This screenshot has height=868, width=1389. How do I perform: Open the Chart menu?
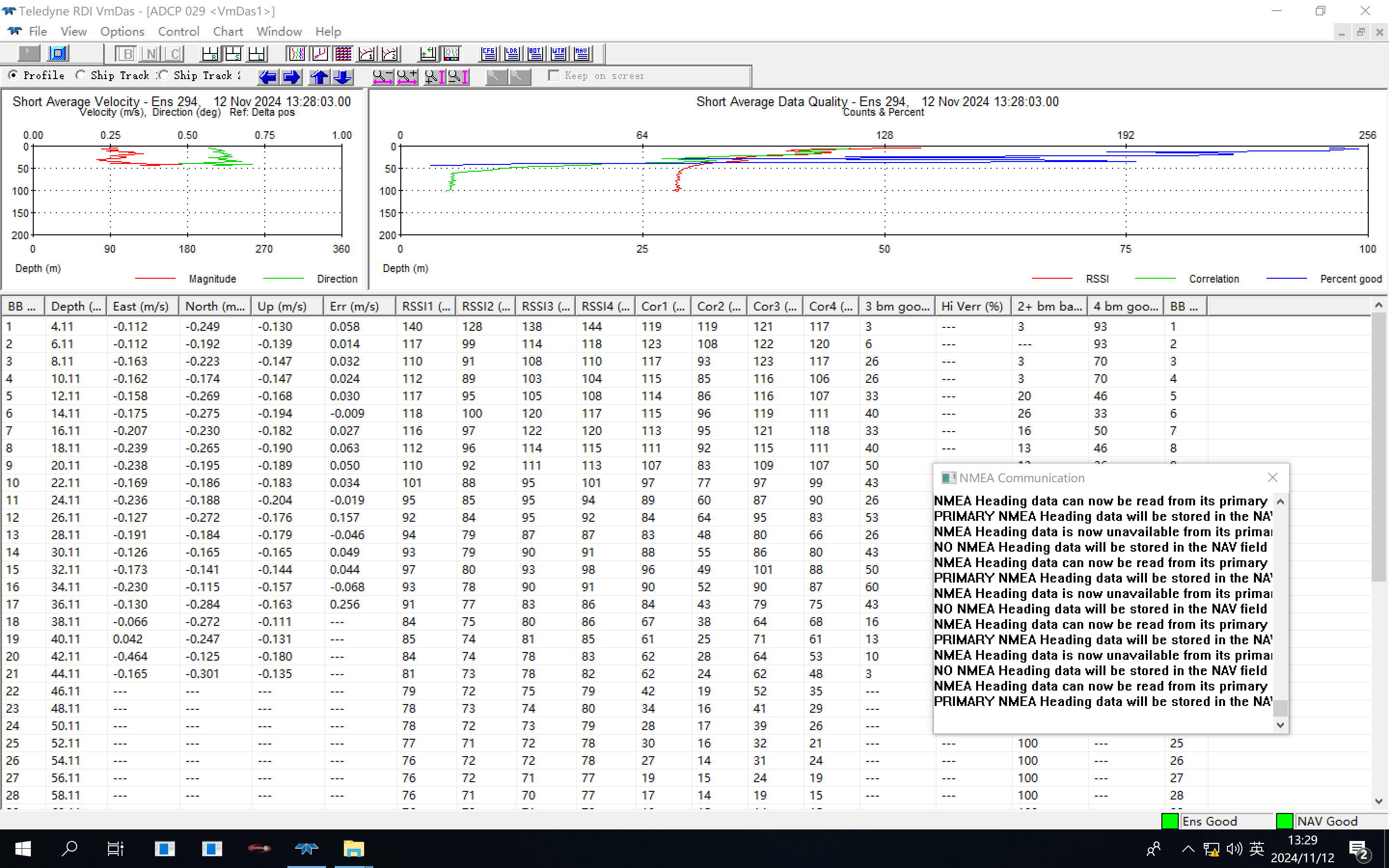[228, 31]
